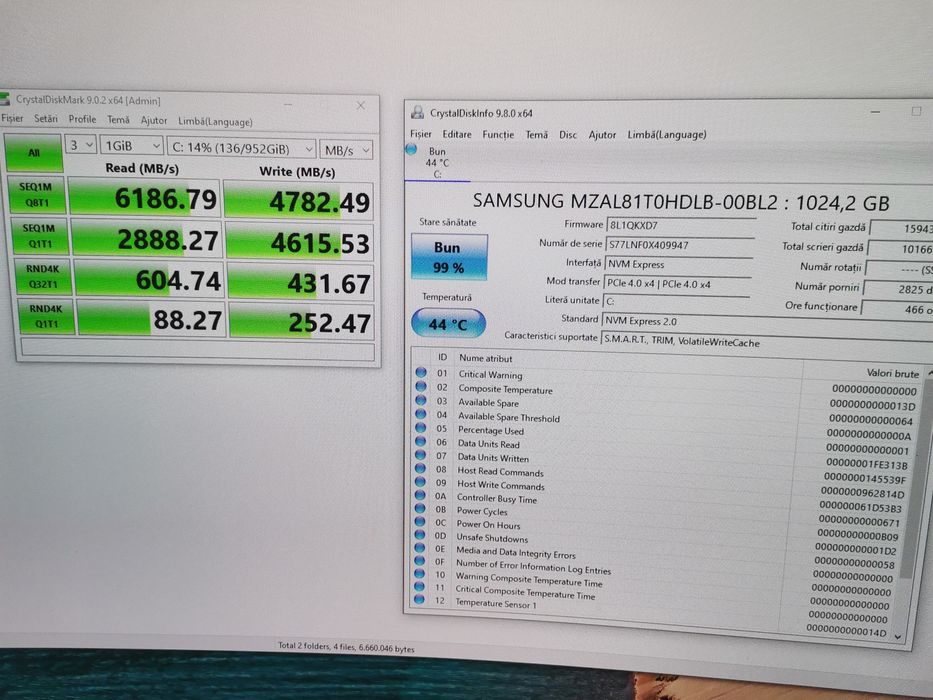The width and height of the screenshot is (933, 700).
Task: Open Disc menu in CrystalDiskInfo
Action: 568,135
